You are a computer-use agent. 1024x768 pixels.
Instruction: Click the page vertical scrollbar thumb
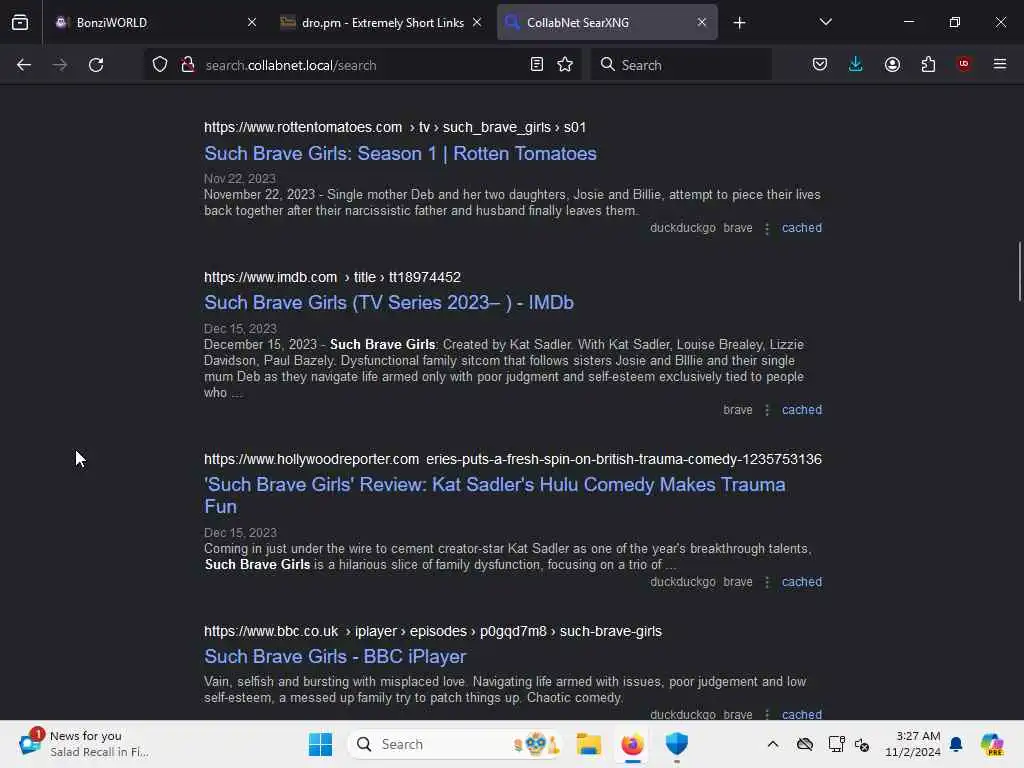[1019, 272]
